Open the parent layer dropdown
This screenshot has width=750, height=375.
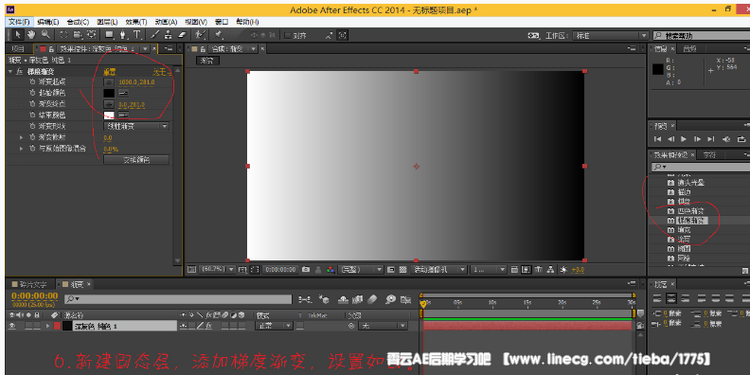point(383,326)
